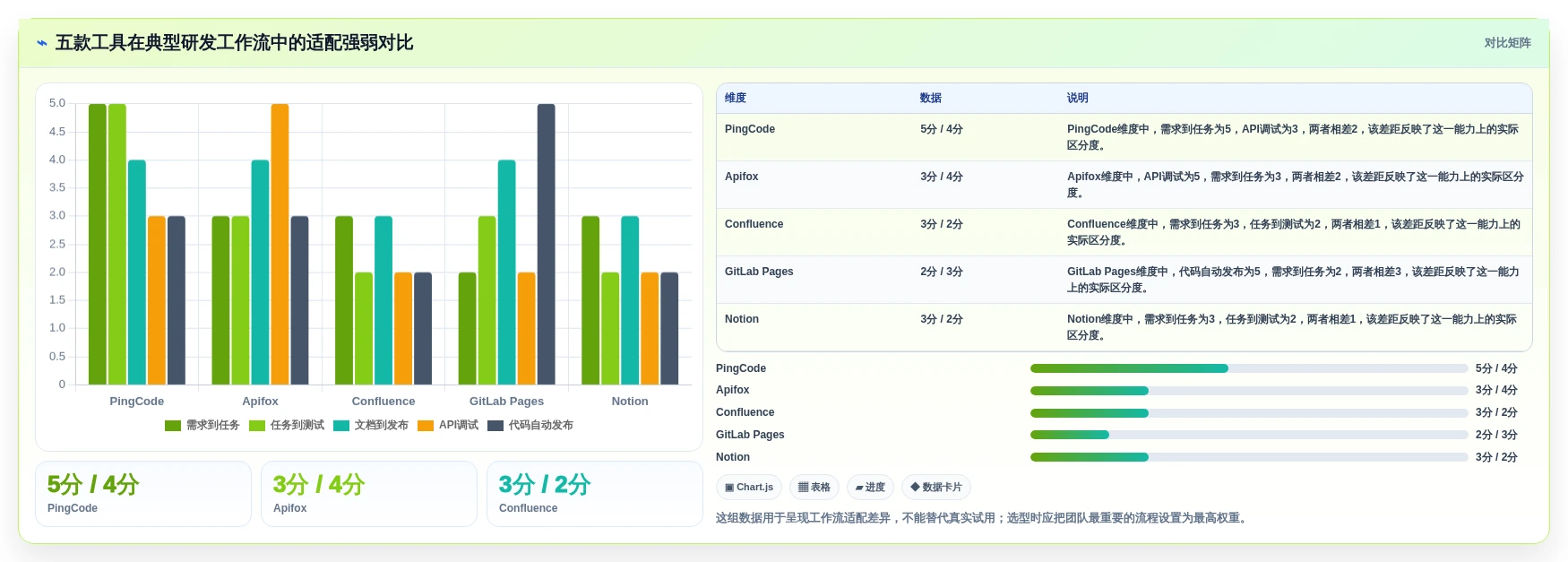Click the 2分 / 3分 value beside GitLab Pages bar

[1496, 435]
